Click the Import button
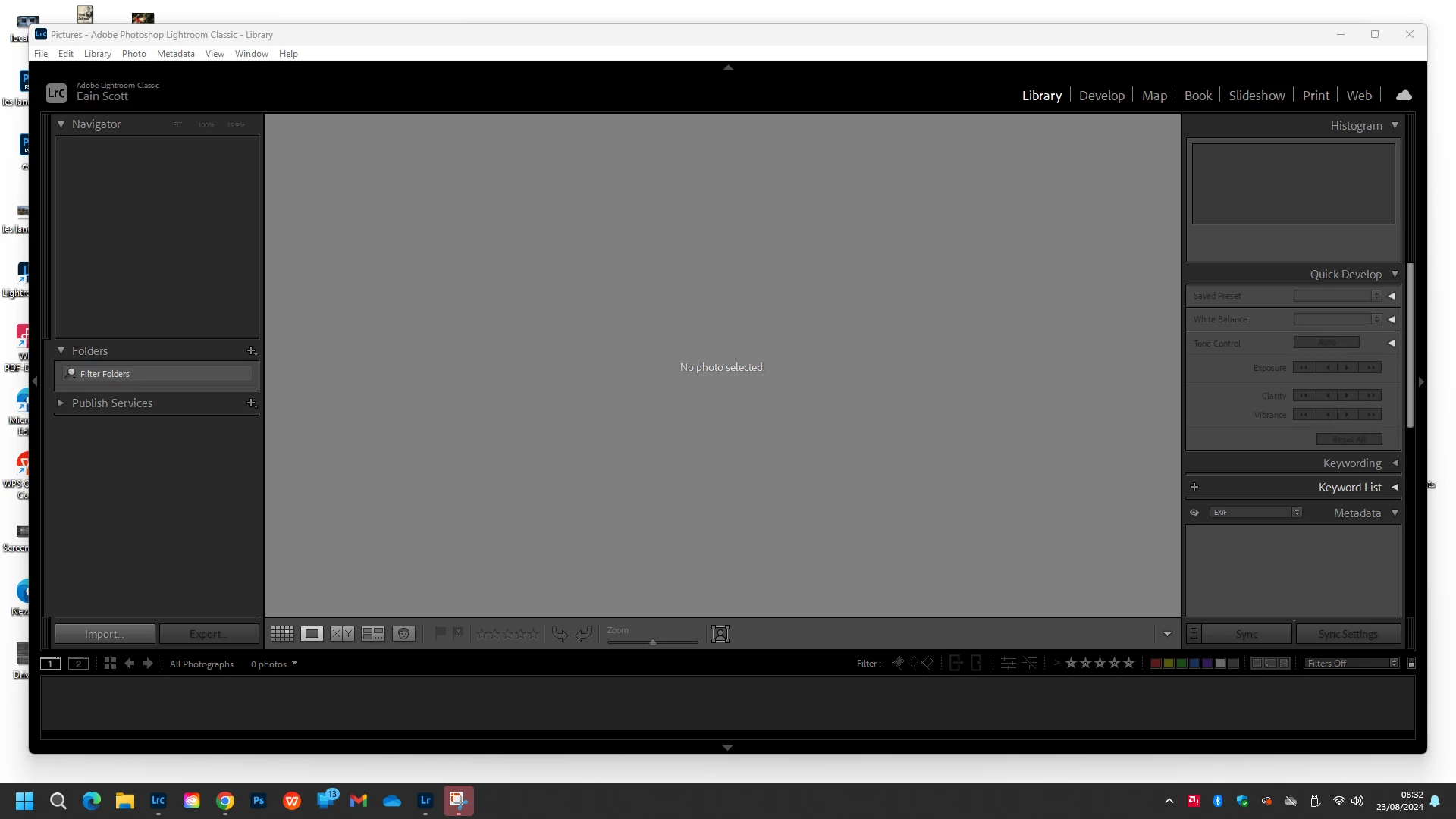Viewport: 1456px width, 819px height. click(105, 634)
